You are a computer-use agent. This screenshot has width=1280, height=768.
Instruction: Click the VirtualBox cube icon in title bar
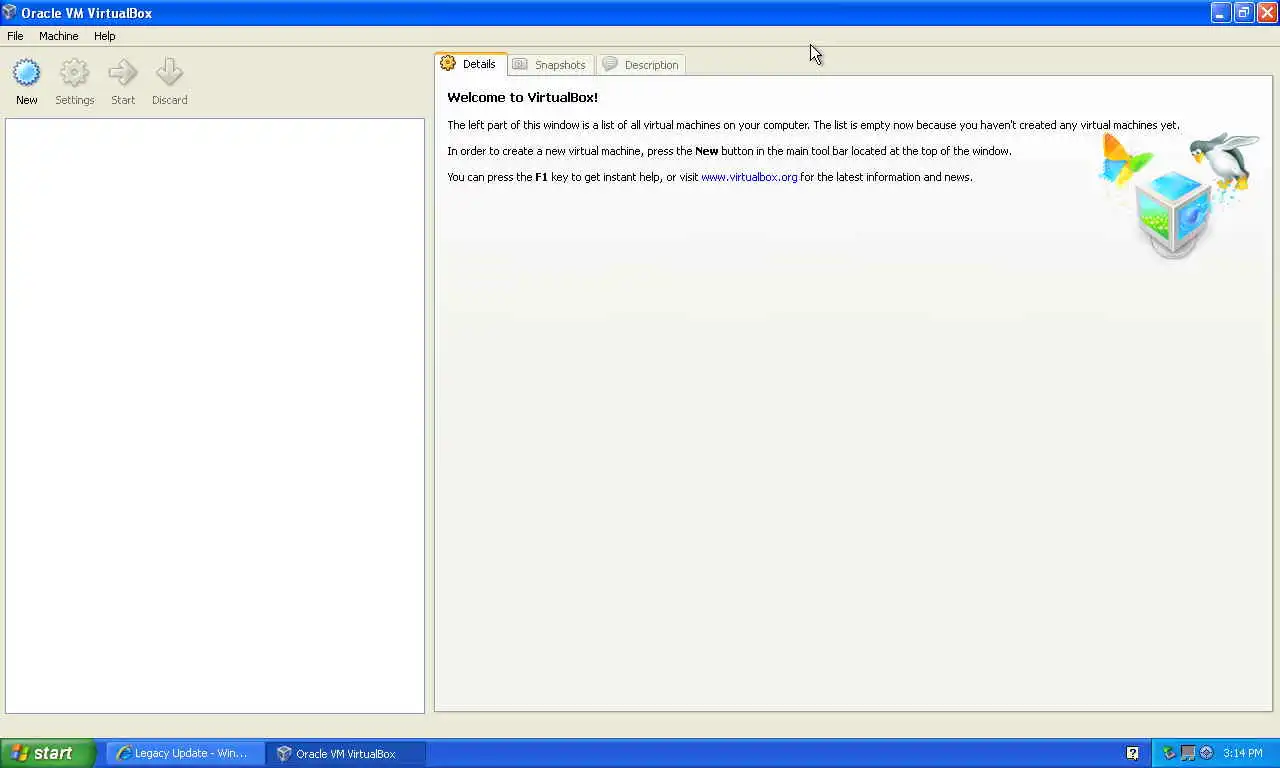[x=10, y=13]
